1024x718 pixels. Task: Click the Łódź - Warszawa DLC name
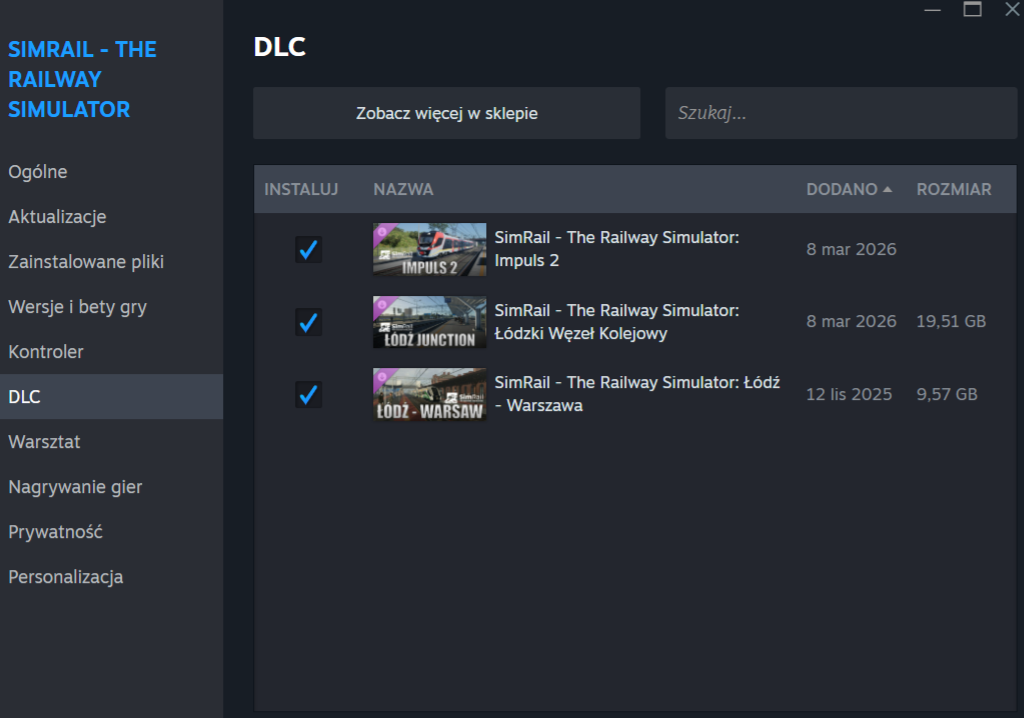click(637, 394)
